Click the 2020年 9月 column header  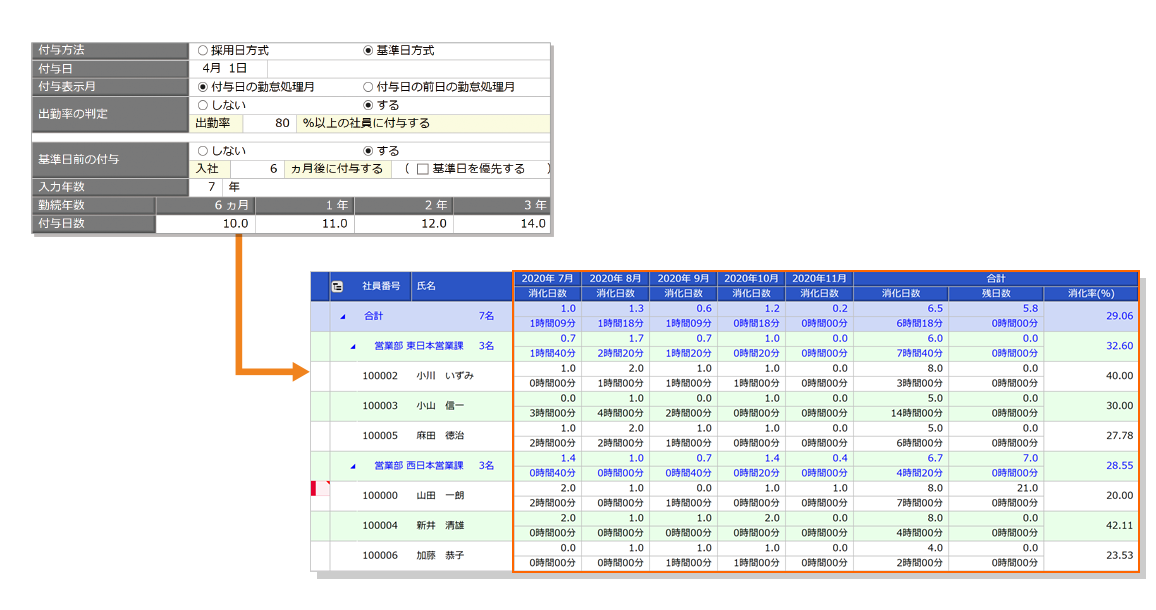[683, 278]
